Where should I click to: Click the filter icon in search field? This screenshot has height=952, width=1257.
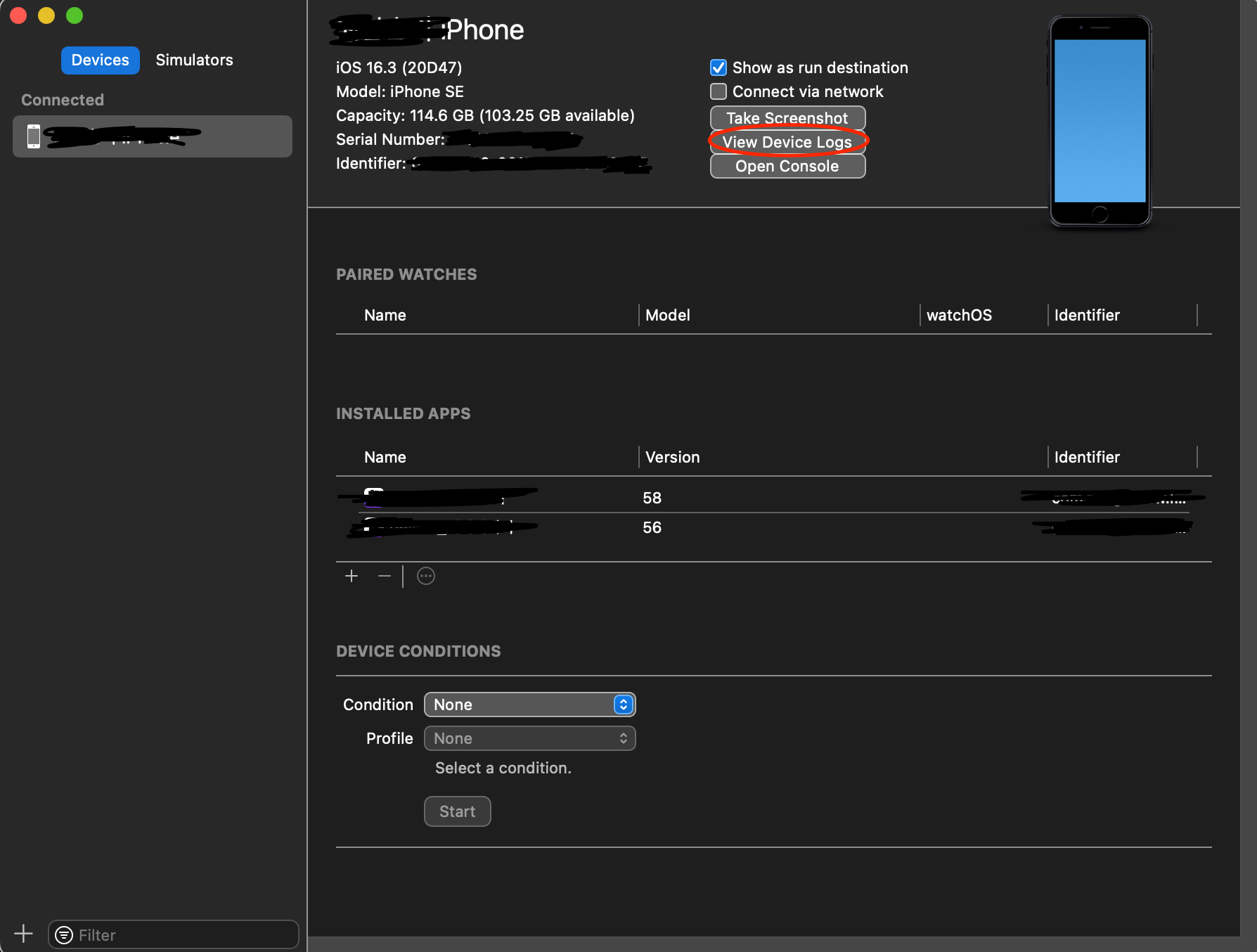64,935
